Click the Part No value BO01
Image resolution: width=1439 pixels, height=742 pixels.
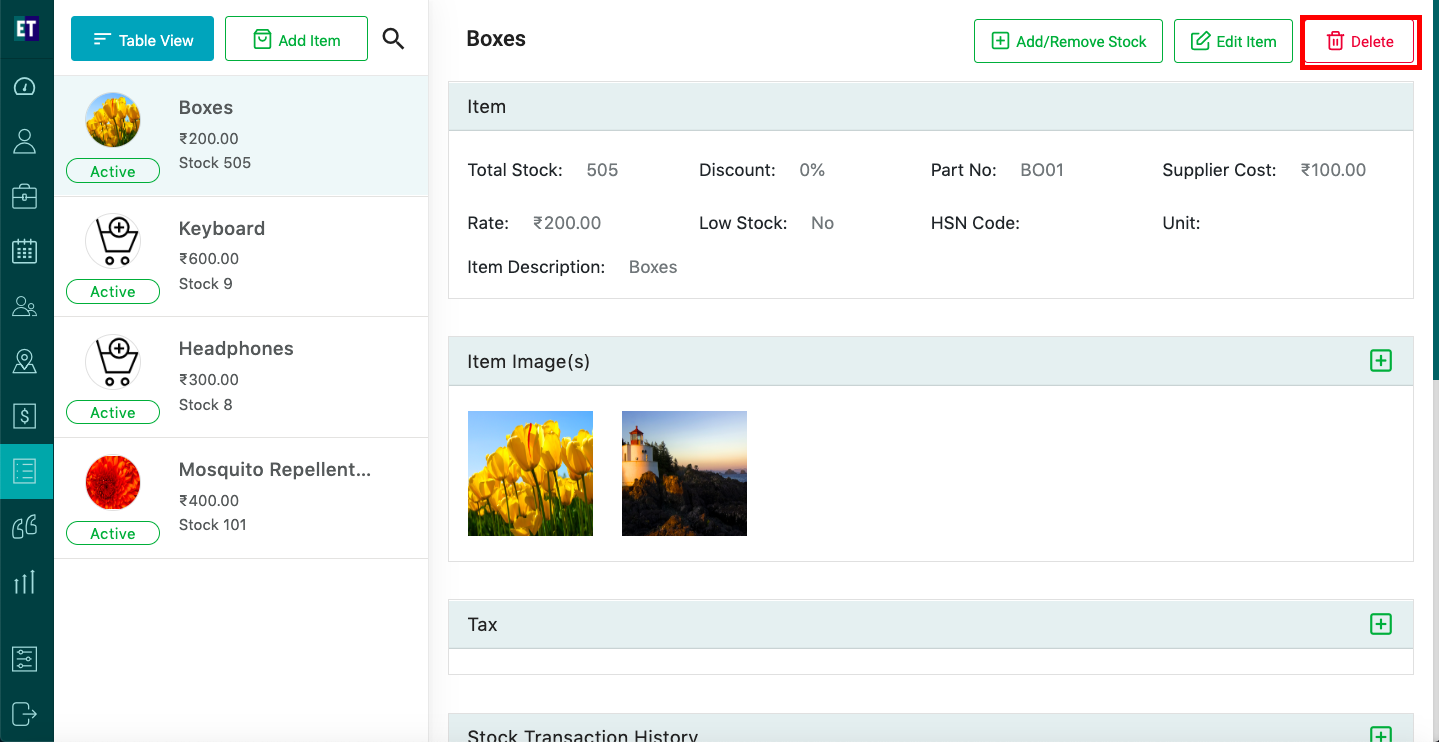click(1042, 170)
